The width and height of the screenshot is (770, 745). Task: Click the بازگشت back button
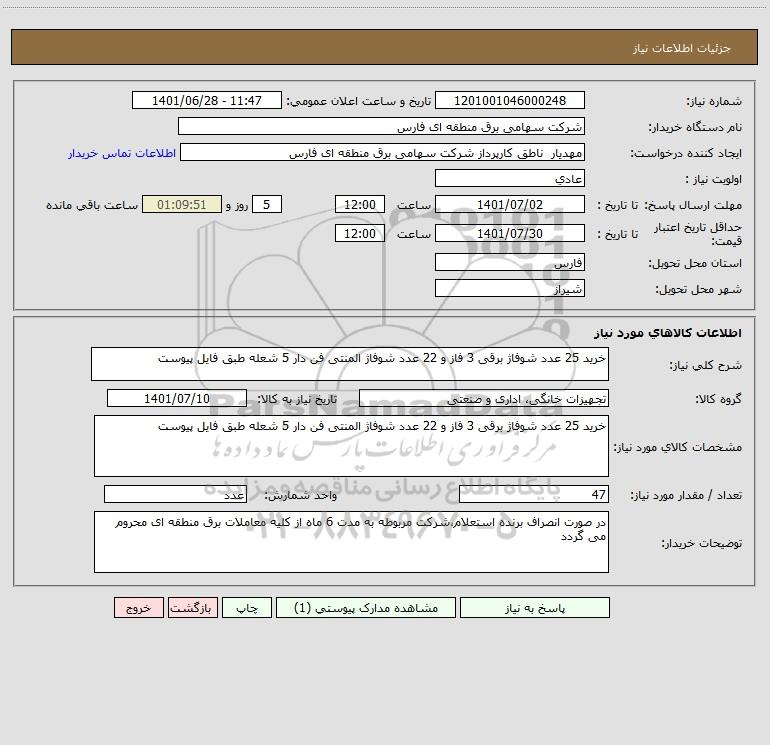pos(192,607)
